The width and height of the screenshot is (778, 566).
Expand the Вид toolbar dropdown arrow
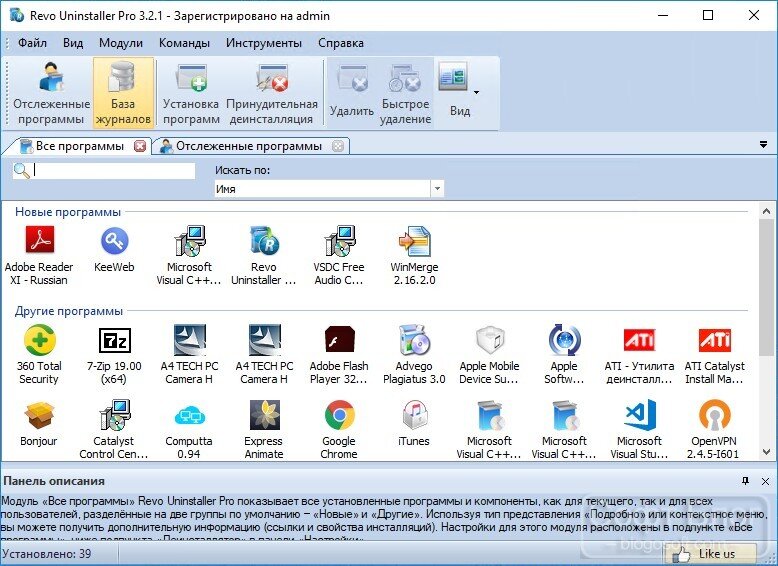(x=476, y=92)
